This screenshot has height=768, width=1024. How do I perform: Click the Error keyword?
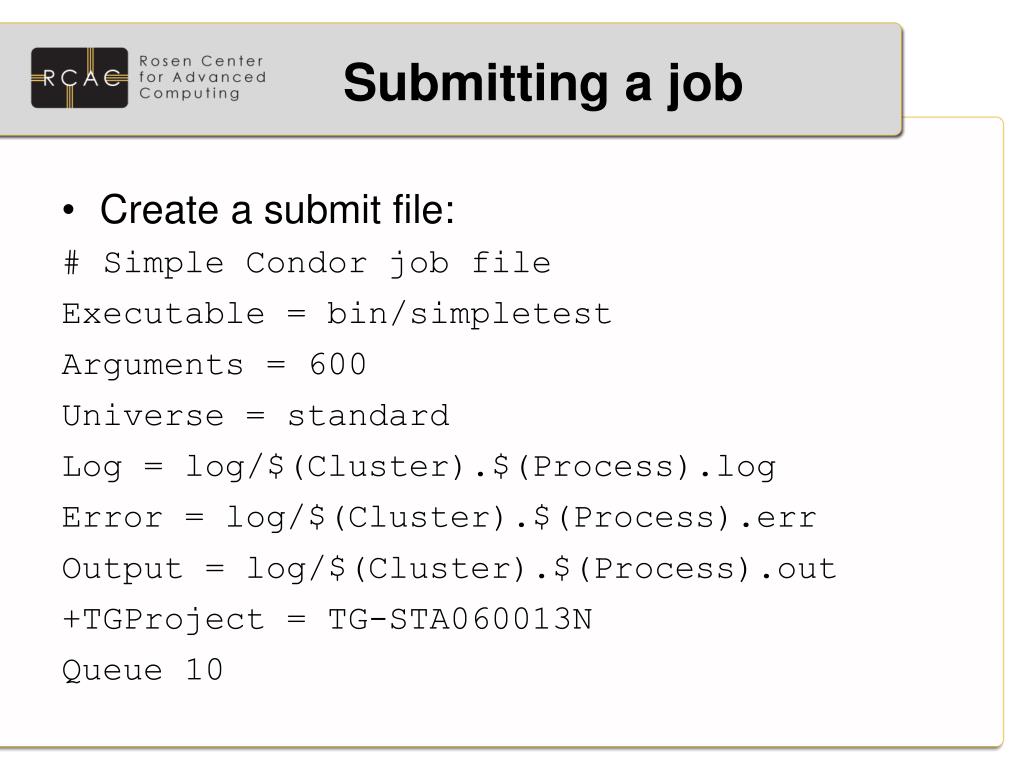coord(112,518)
